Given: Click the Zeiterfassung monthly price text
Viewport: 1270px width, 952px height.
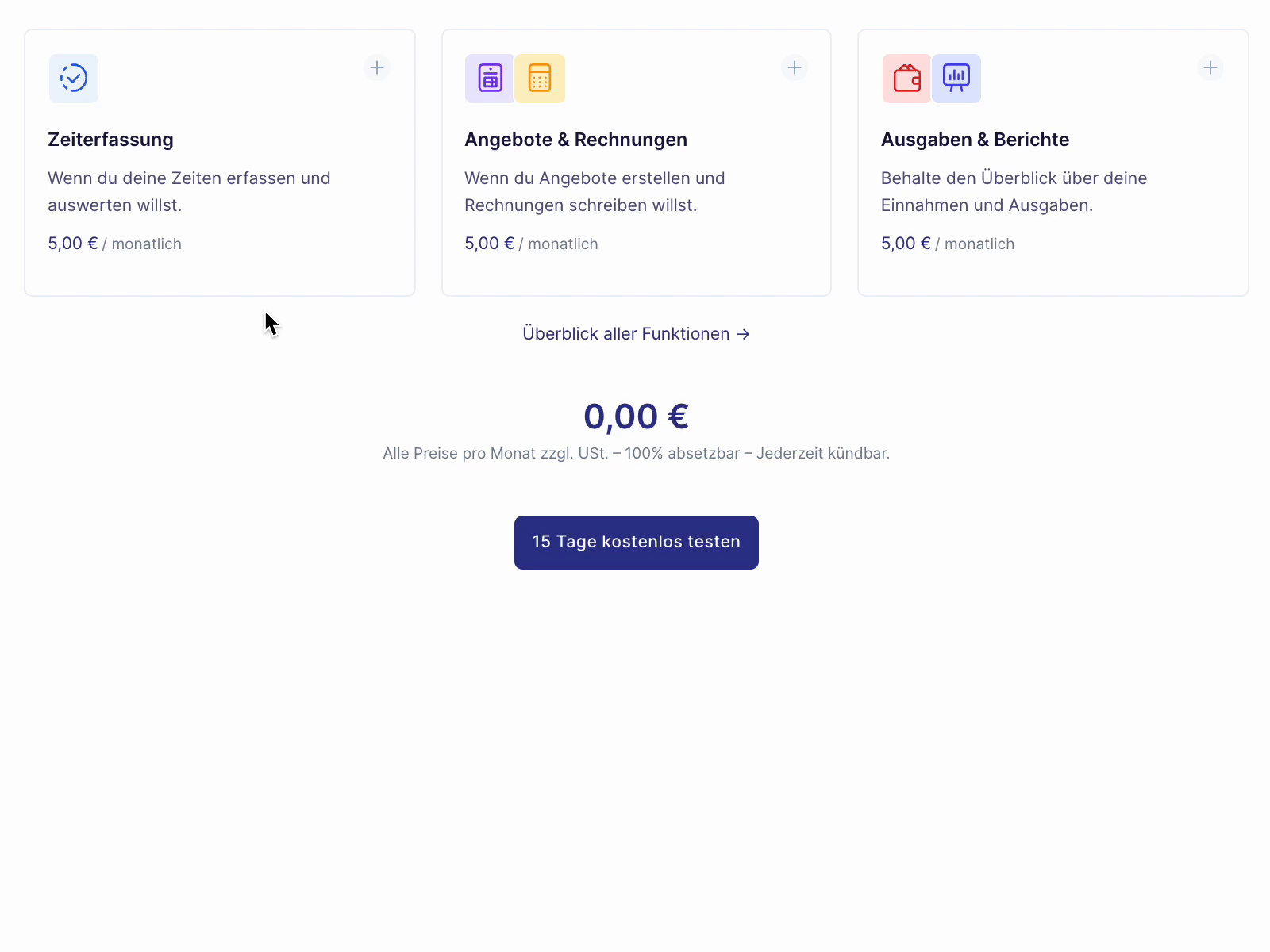Looking at the screenshot, I should (x=114, y=244).
